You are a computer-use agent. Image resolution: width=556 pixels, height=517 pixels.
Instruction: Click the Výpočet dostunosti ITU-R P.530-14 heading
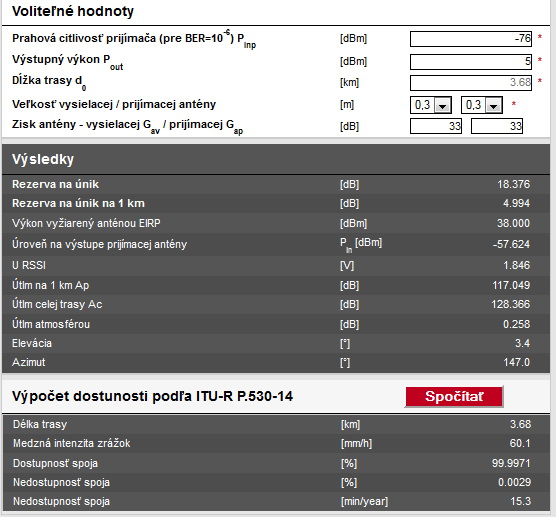152,396
